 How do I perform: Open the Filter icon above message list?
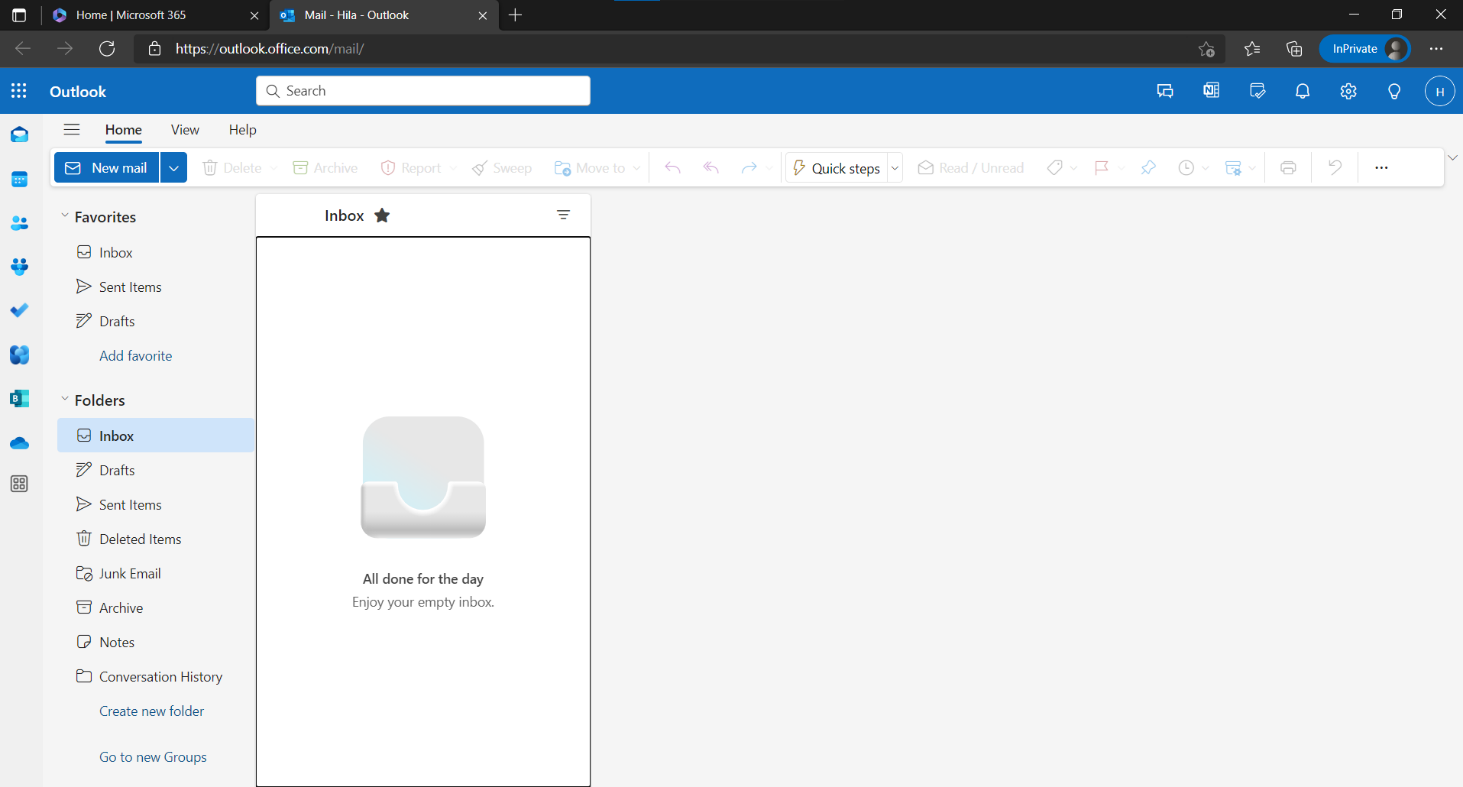coord(564,215)
